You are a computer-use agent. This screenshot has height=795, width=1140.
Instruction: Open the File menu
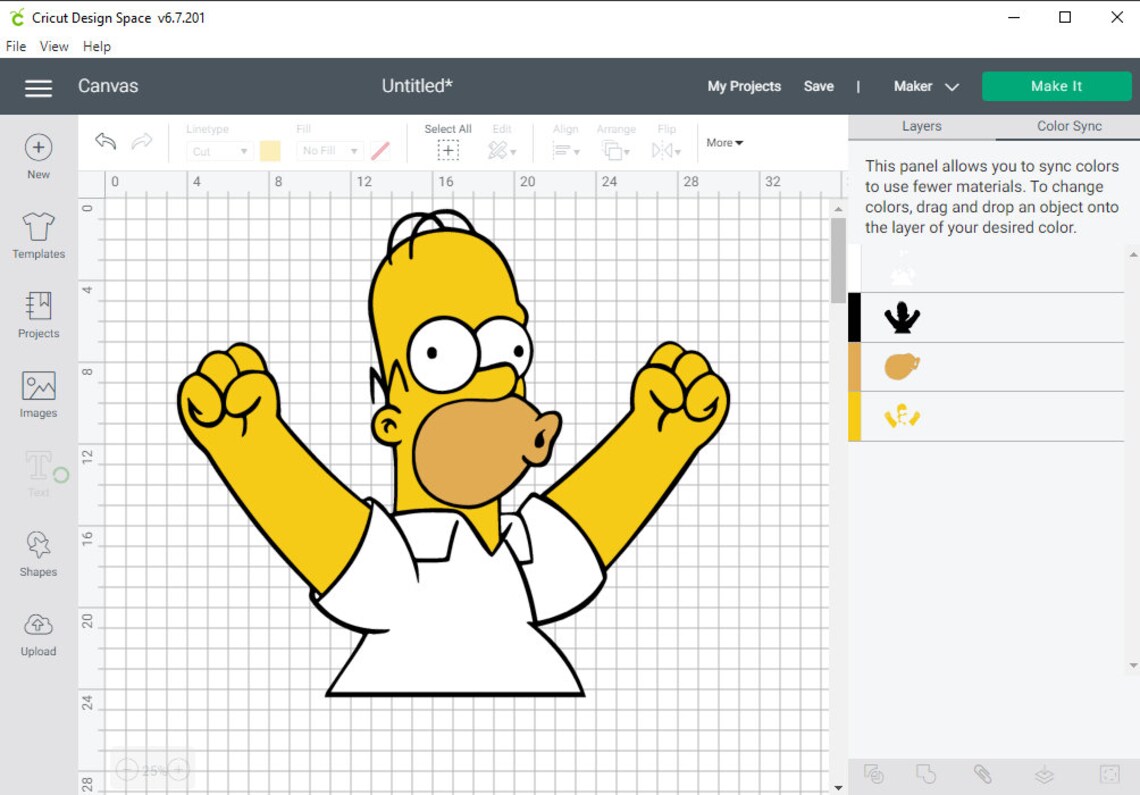[16, 47]
